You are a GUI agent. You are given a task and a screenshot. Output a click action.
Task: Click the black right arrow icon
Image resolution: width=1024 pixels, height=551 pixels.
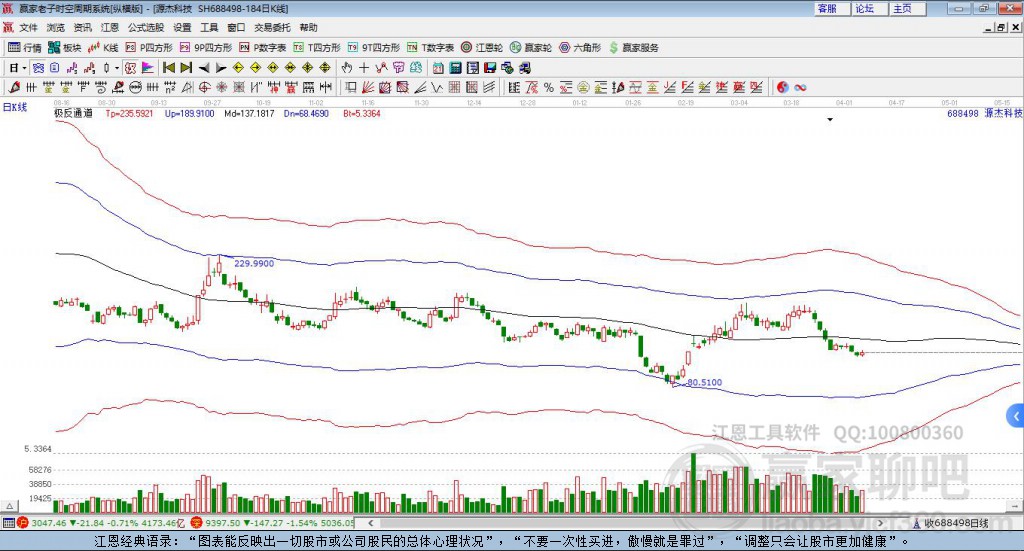coord(221,68)
